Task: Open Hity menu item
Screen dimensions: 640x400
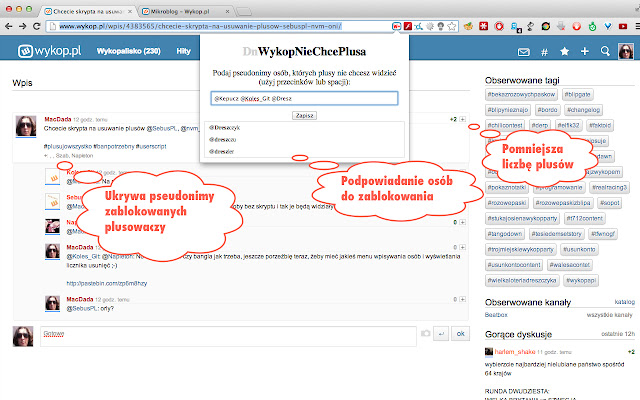Action: (184, 51)
